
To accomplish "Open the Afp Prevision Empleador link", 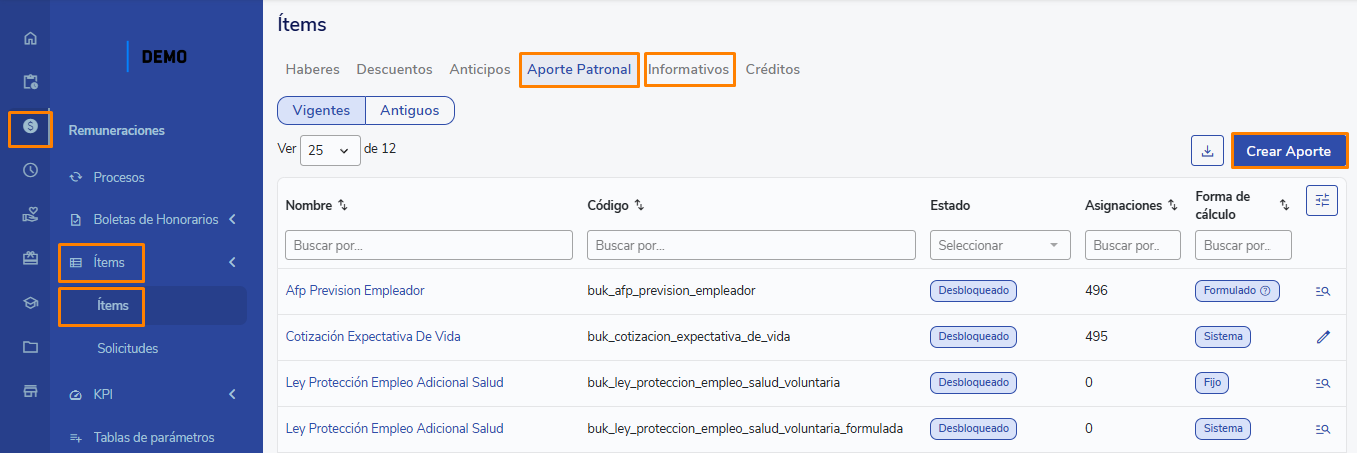I will coord(355,290).
